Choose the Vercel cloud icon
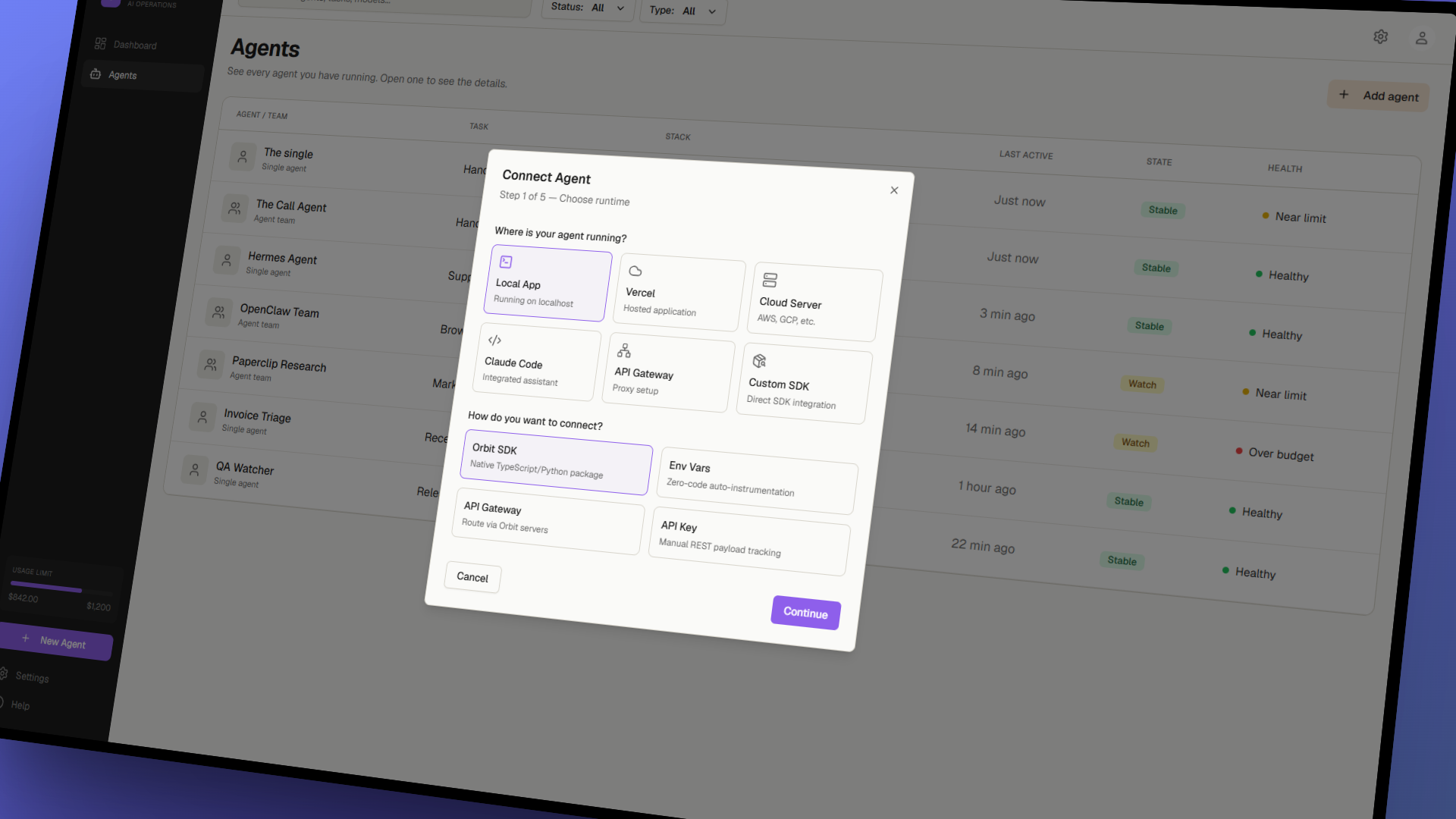1456x819 pixels. 635,271
